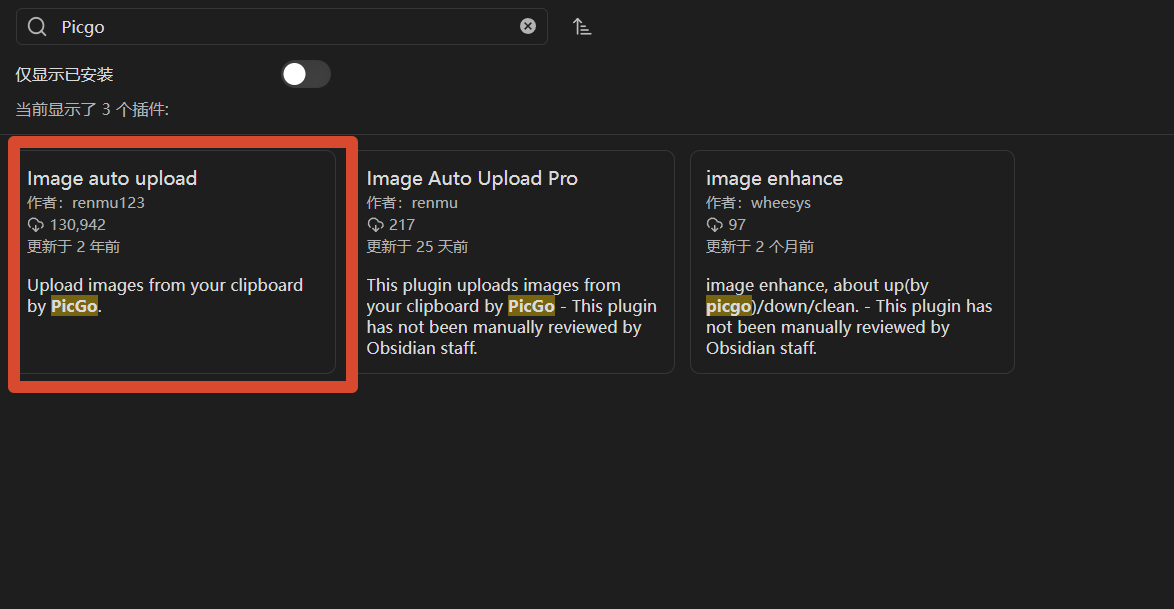Click the 当前显示了 3 个插件 status text
The image size is (1174, 609).
tap(92, 109)
